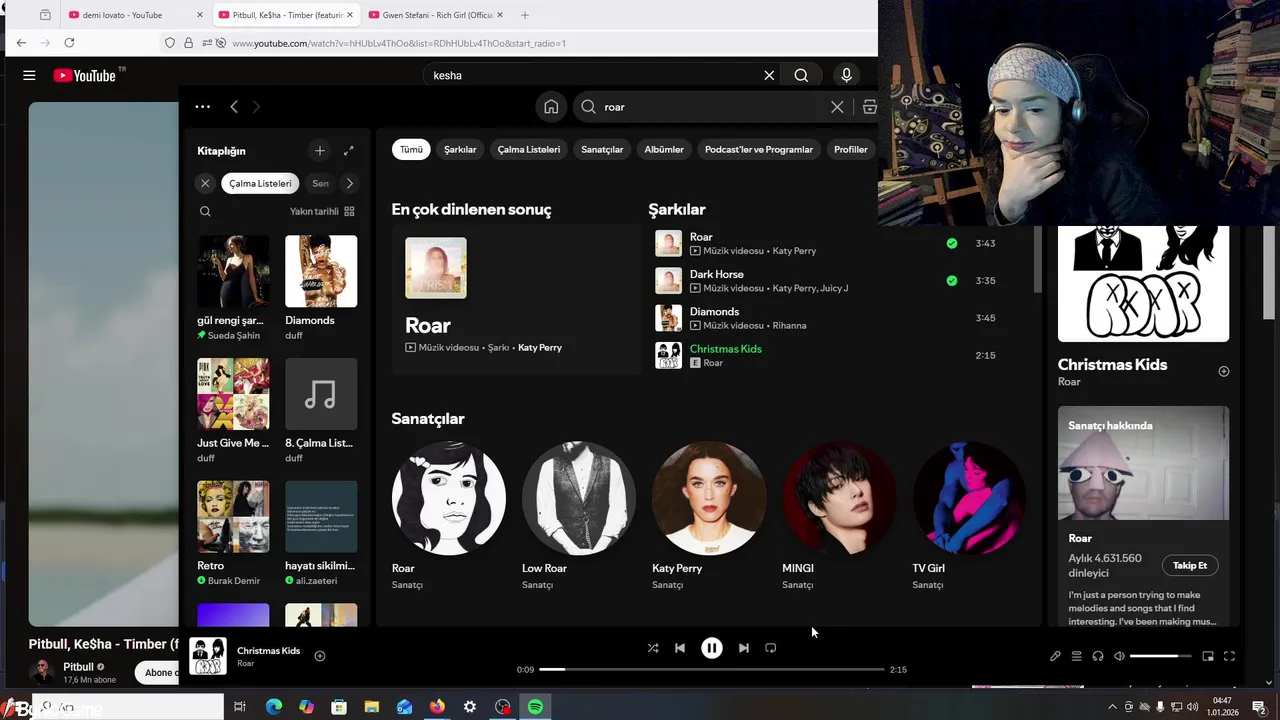The height and width of the screenshot is (720, 1280).
Task: Pause the current track
Action: [x=712, y=648]
